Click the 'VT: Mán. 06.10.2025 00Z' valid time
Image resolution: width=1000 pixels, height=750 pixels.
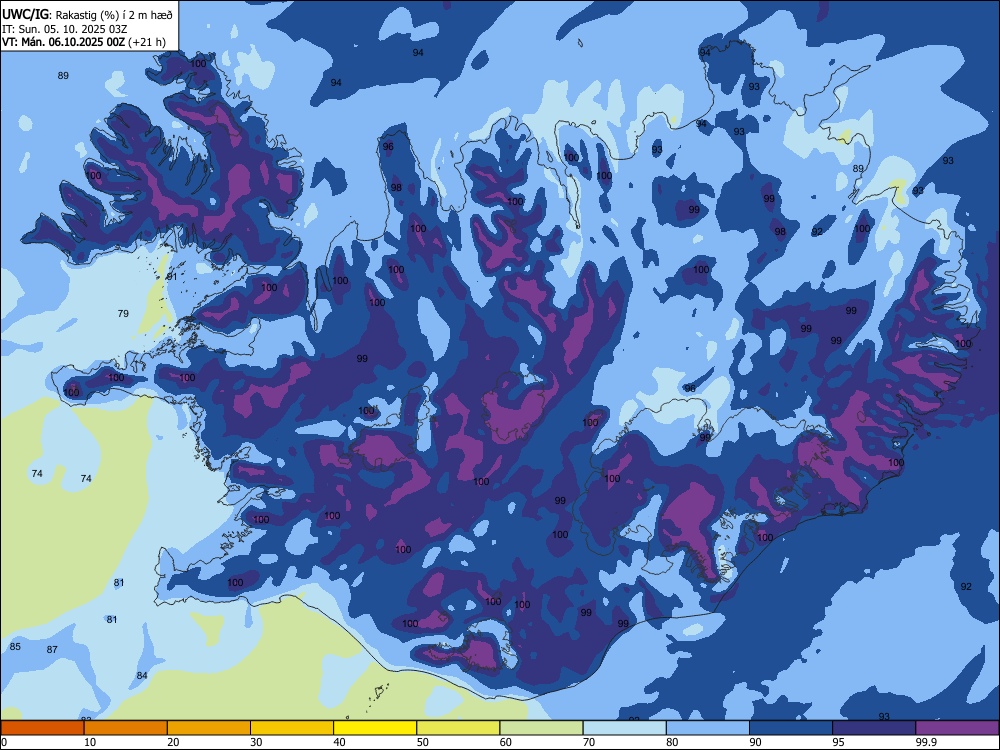pyautogui.click(x=63, y=42)
